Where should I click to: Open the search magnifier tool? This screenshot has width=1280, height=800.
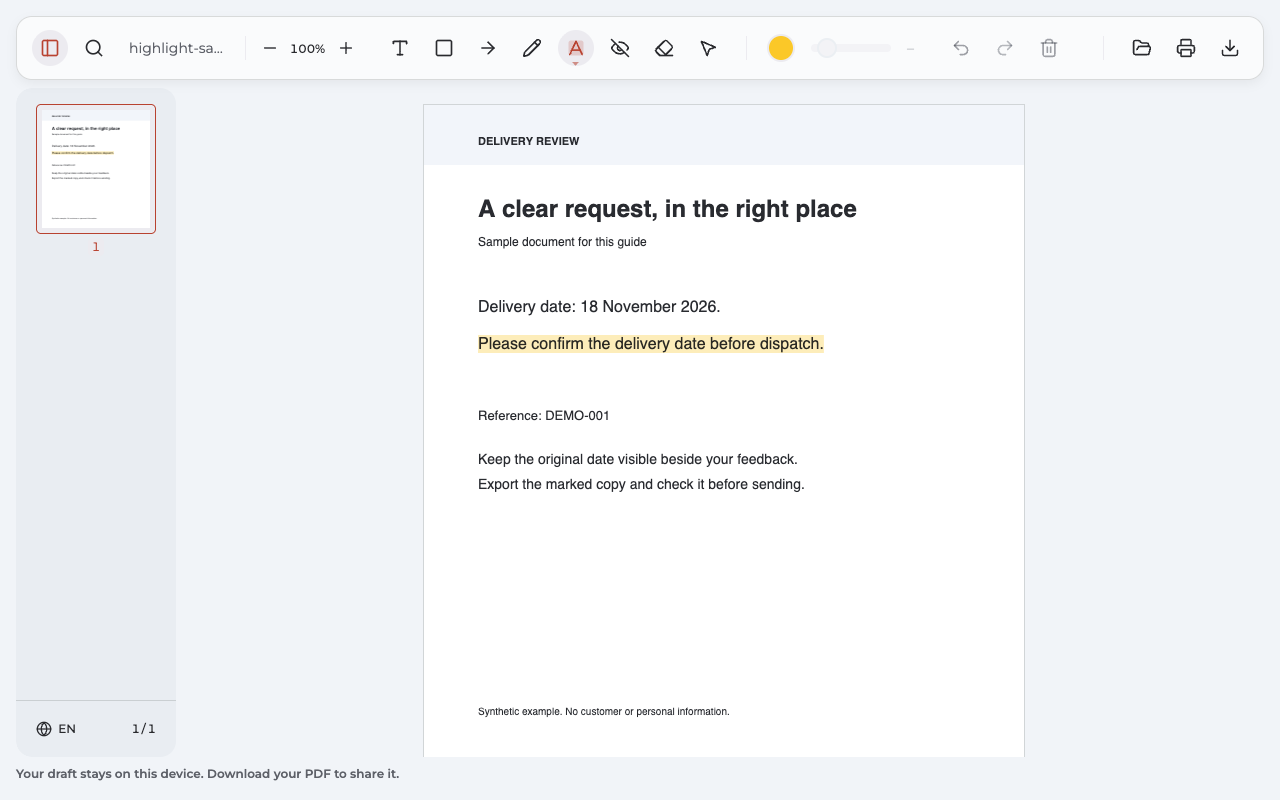94,48
